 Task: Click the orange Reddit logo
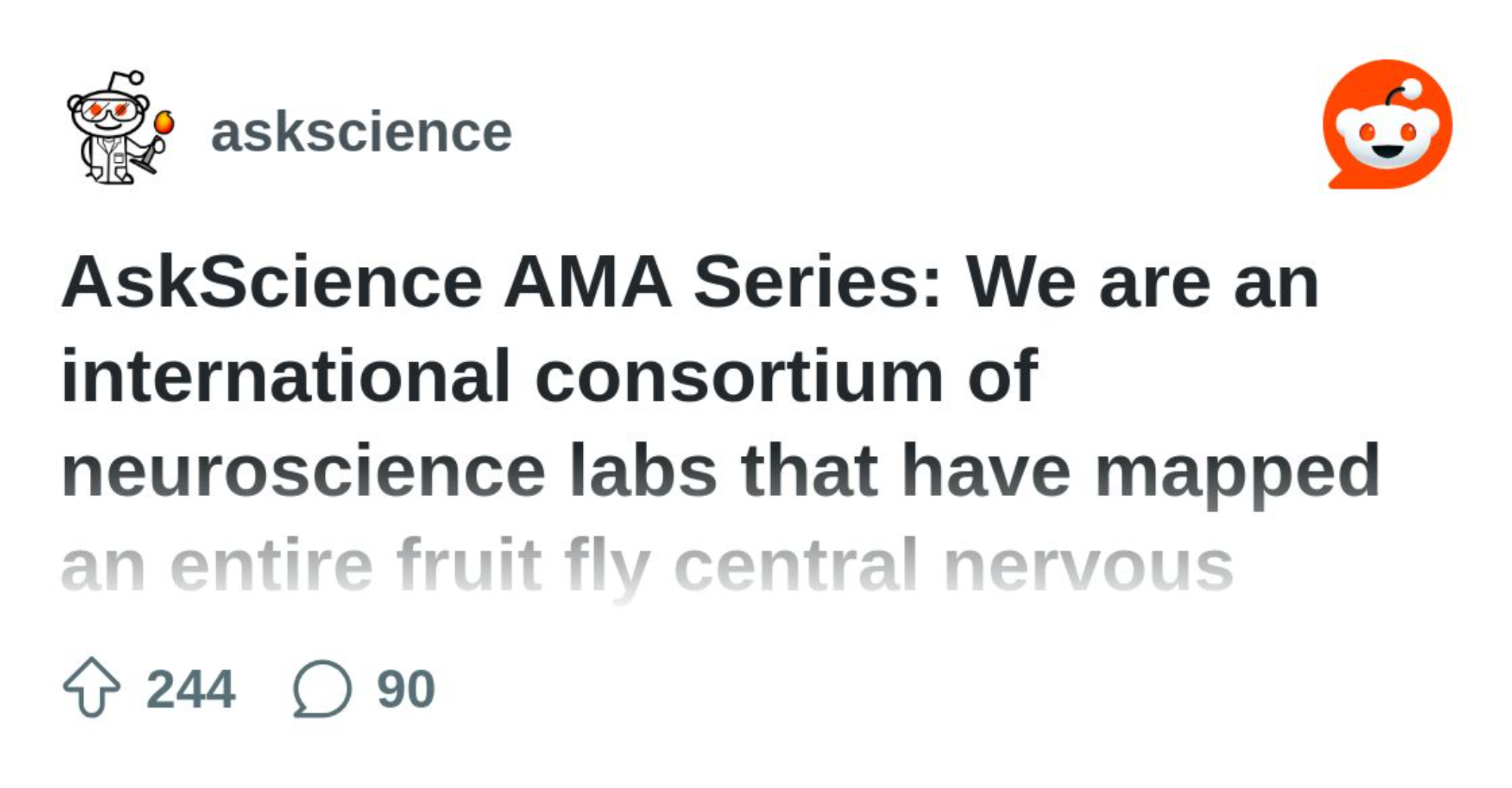click(x=1387, y=125)
